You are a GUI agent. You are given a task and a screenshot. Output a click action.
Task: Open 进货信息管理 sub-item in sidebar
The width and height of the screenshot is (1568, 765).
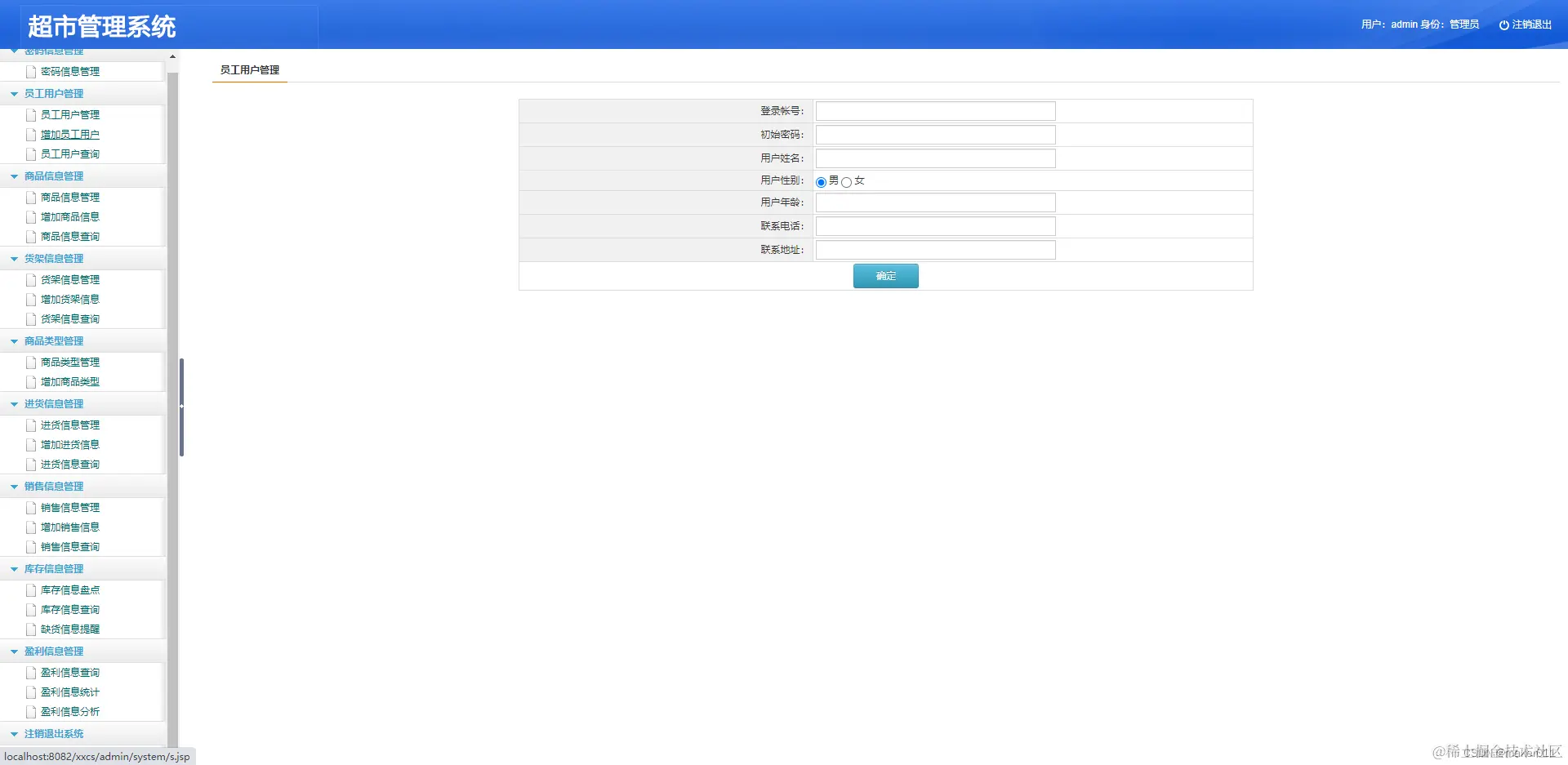(70, 425)
